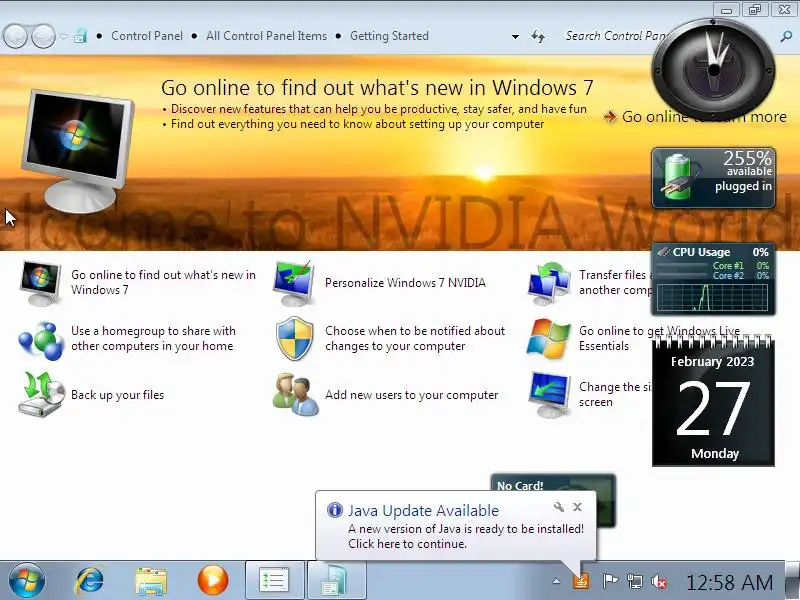Select Getting Started breadcrumb

tap(389, 36)
